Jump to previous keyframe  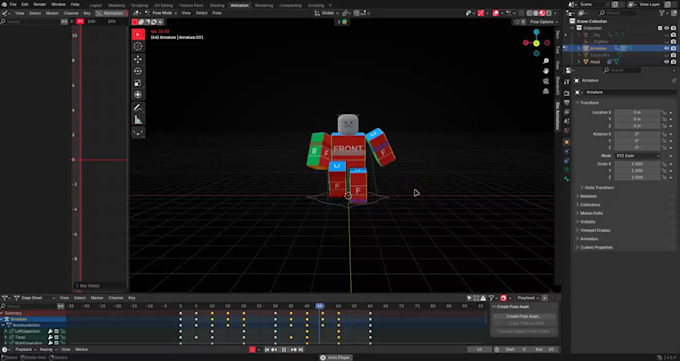(x=274, y=349)
